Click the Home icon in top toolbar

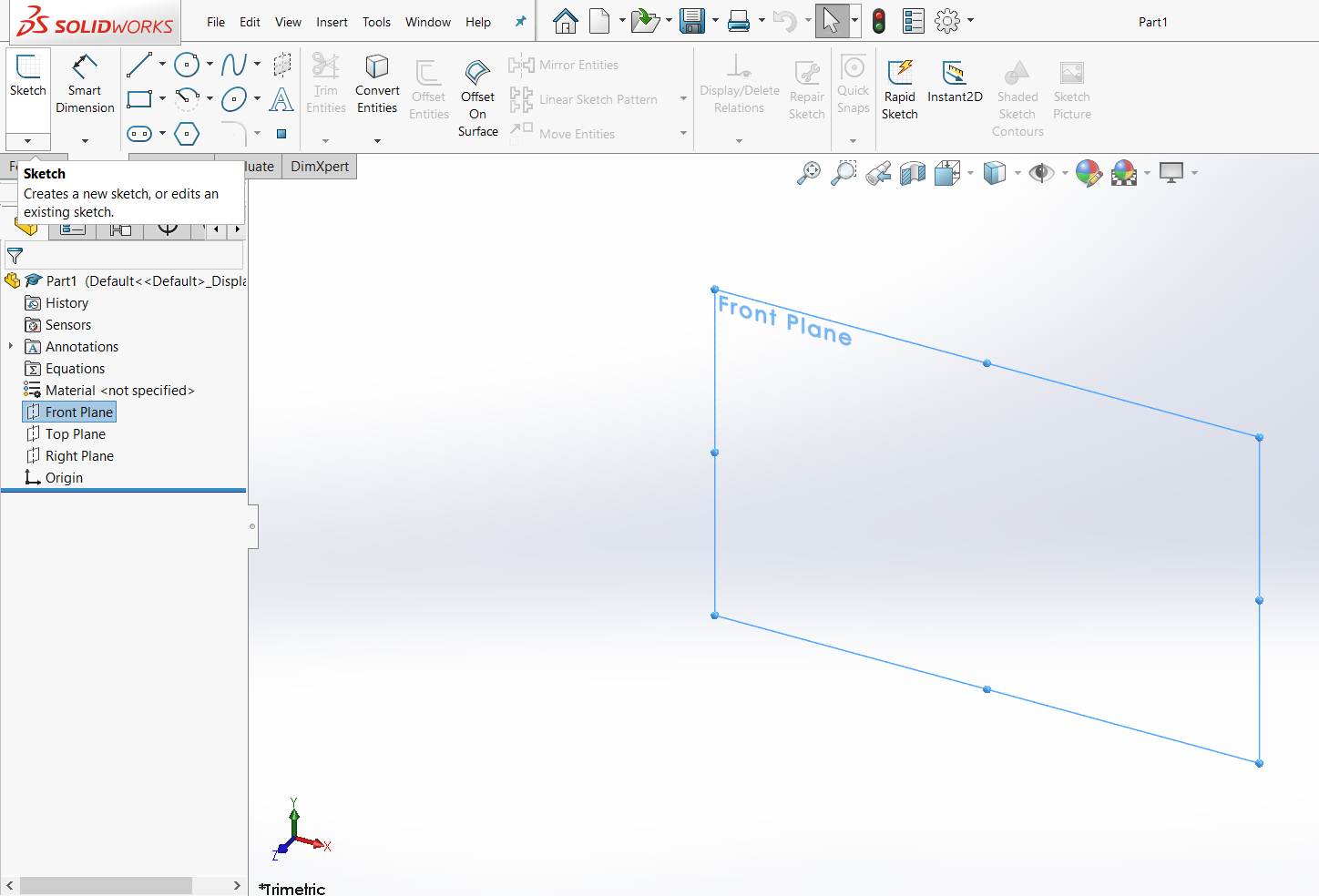point(566,21)
